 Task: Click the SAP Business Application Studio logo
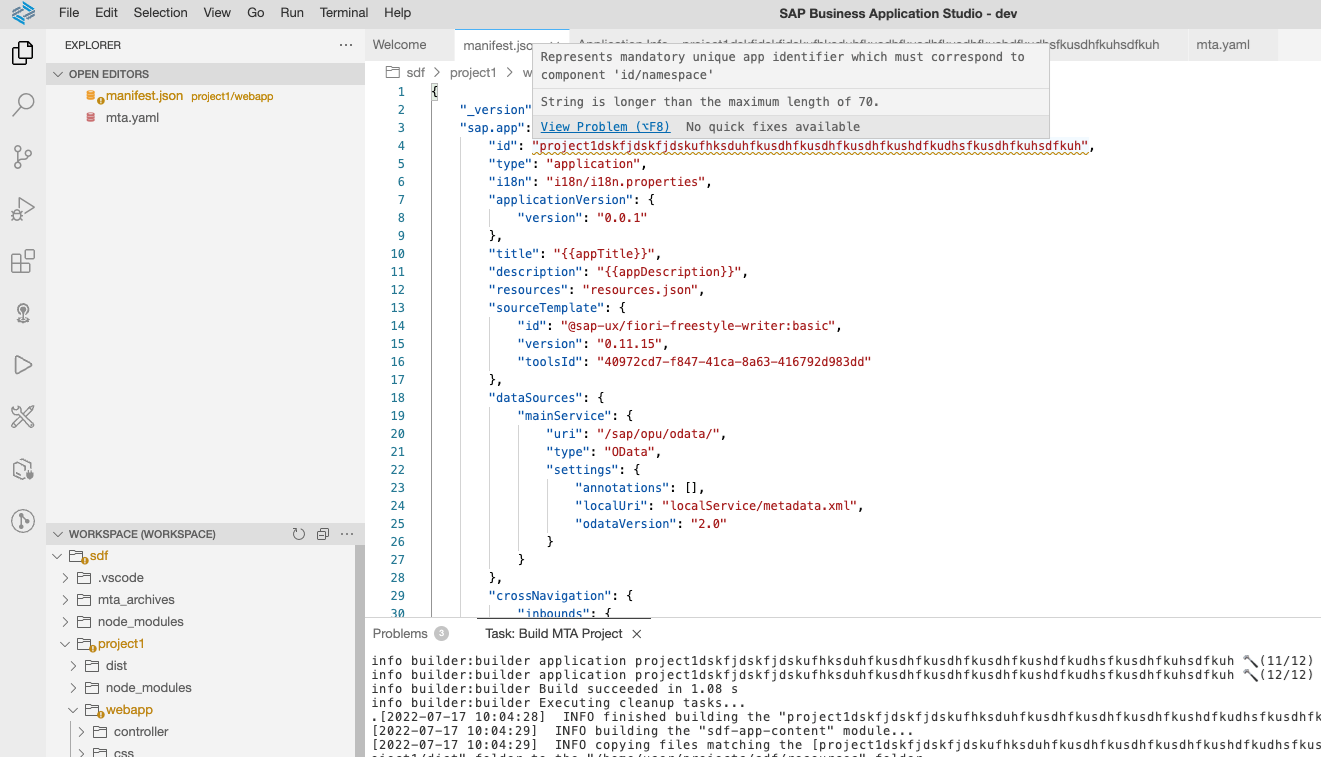point(23,13)
